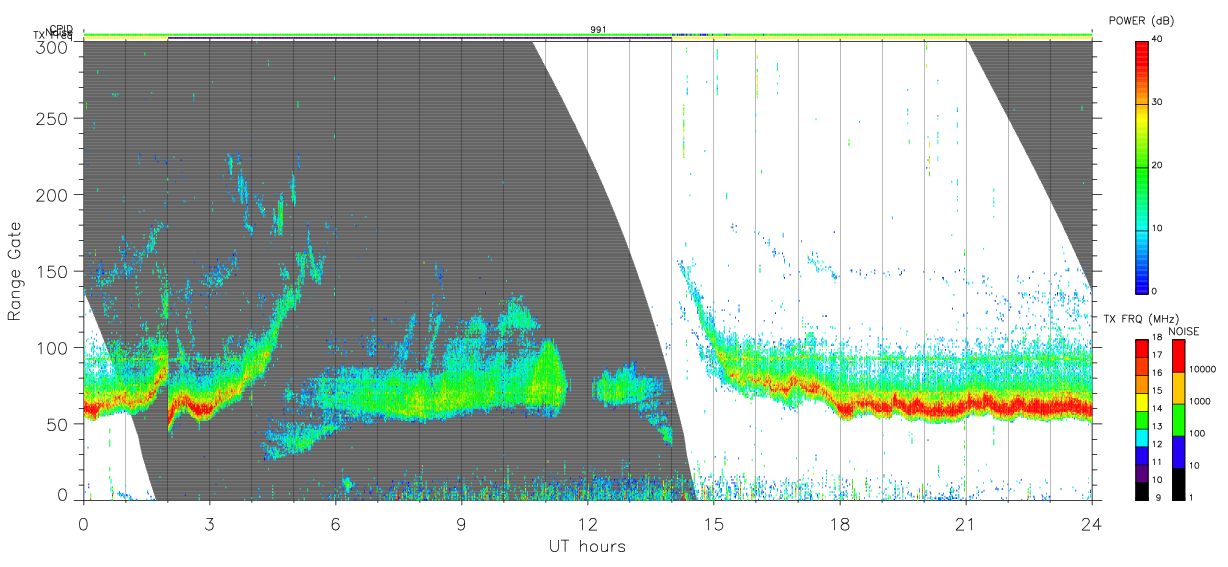Click the "0" tick on the POWER colorbar
This screenshot has width=1228, height=567.
click(1155, 291)
